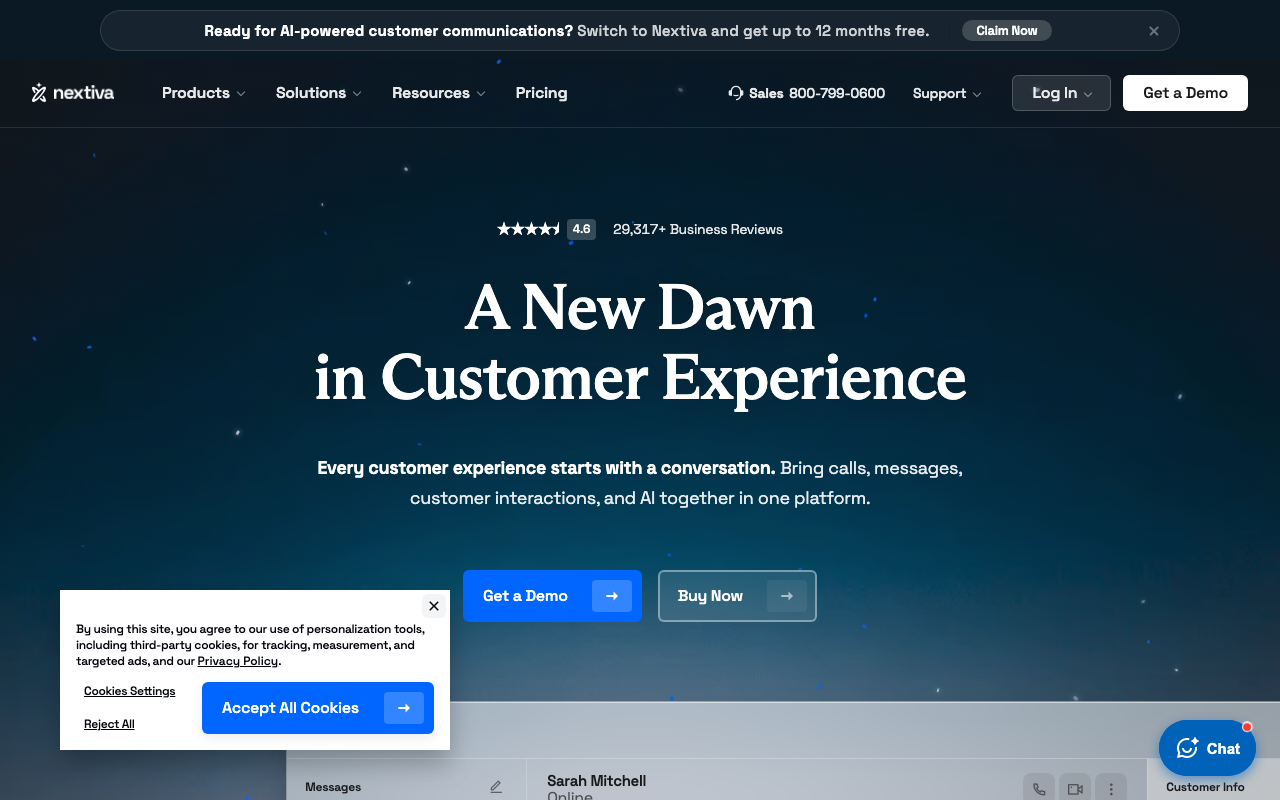
Task: Click the Buy Now button
Action: pos(737,596)
